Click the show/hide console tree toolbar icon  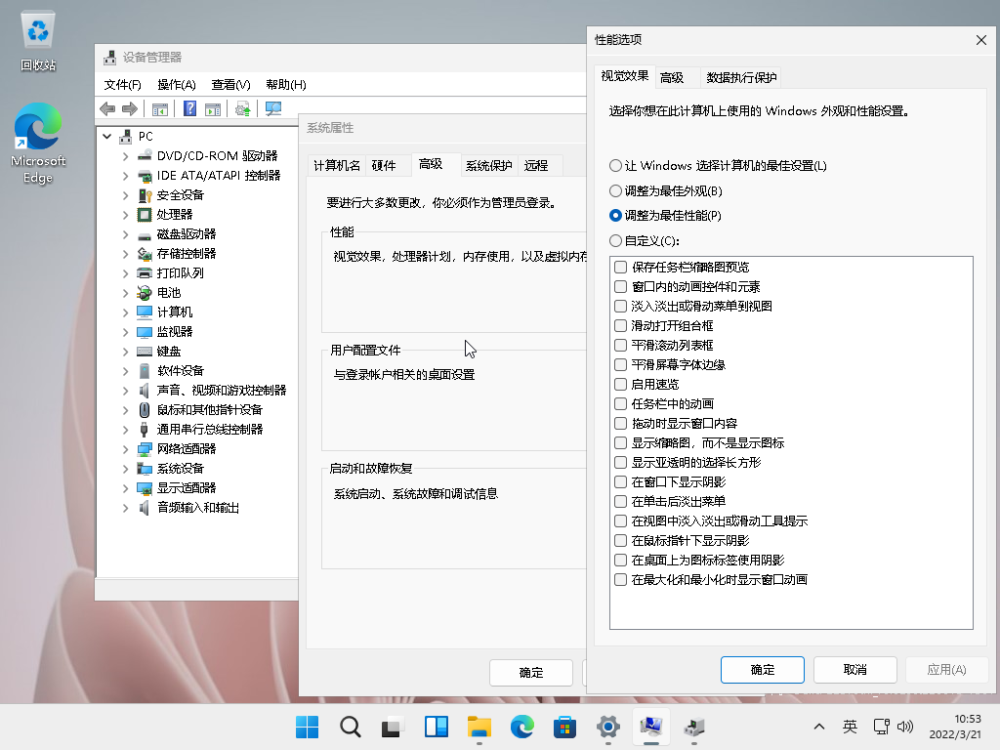pyautogui.click(x=159, y=109)
